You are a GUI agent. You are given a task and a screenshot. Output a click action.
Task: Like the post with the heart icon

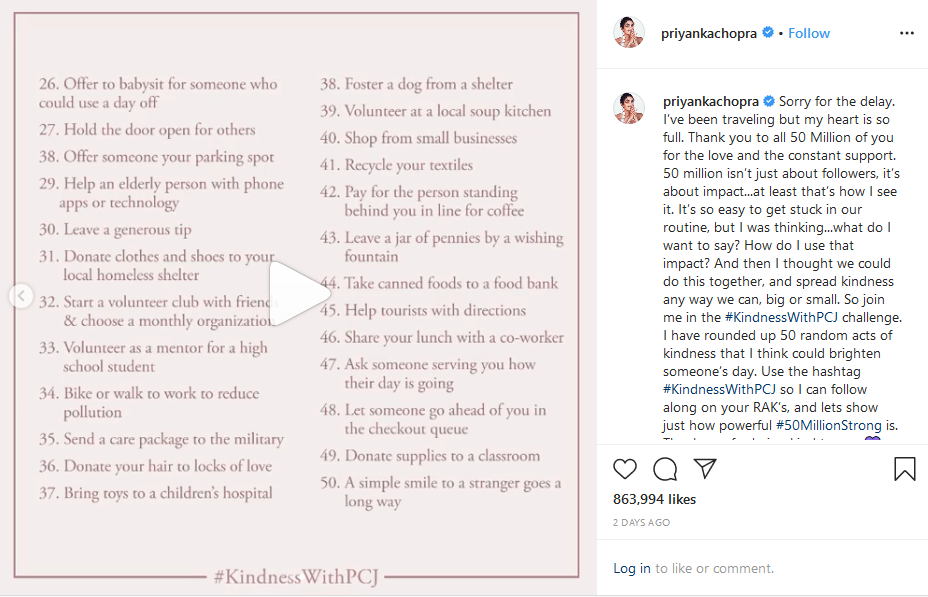[625, 469]
